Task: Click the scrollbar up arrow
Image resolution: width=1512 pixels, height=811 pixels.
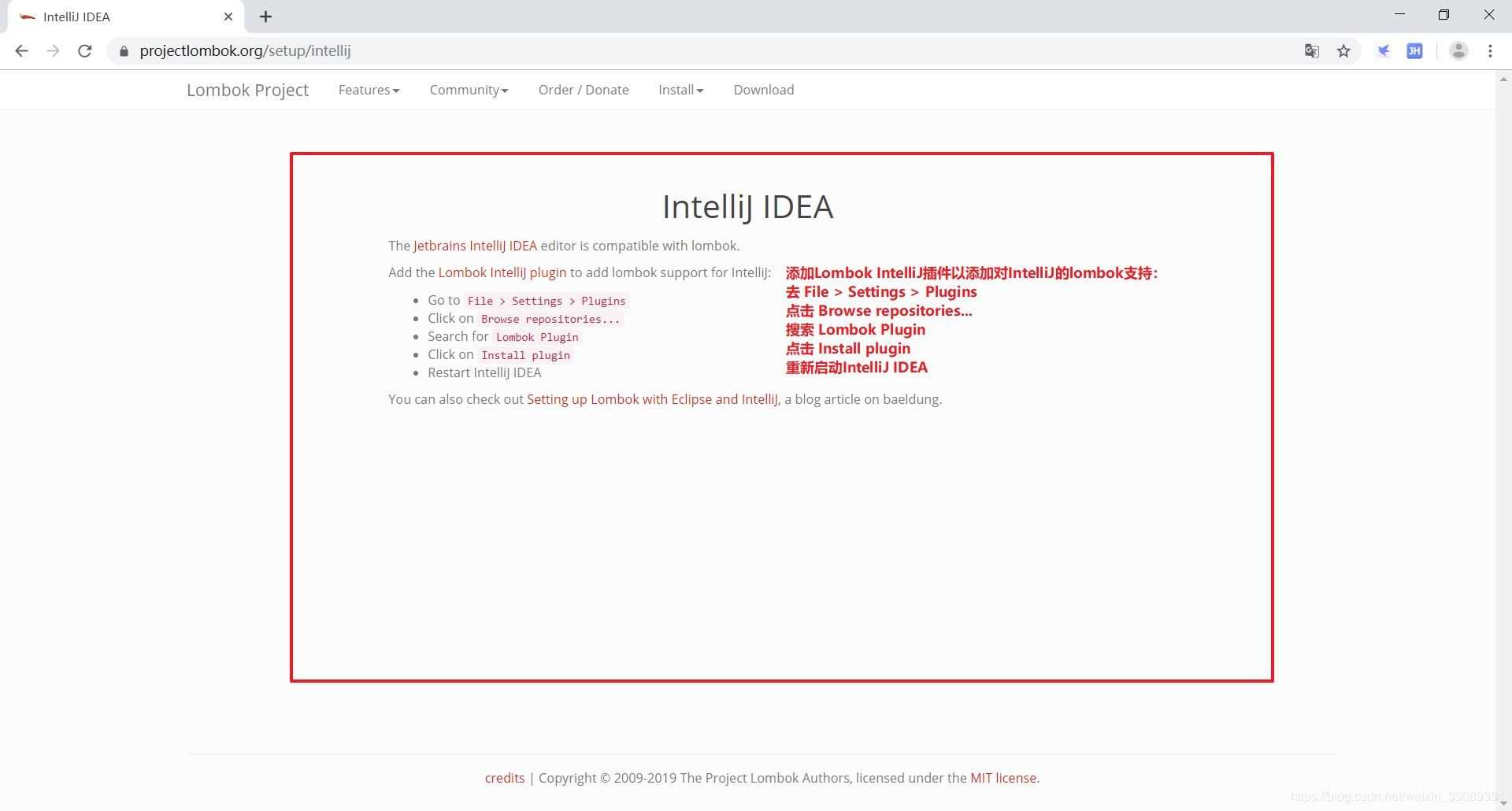Action: (x=1503, y=79)
